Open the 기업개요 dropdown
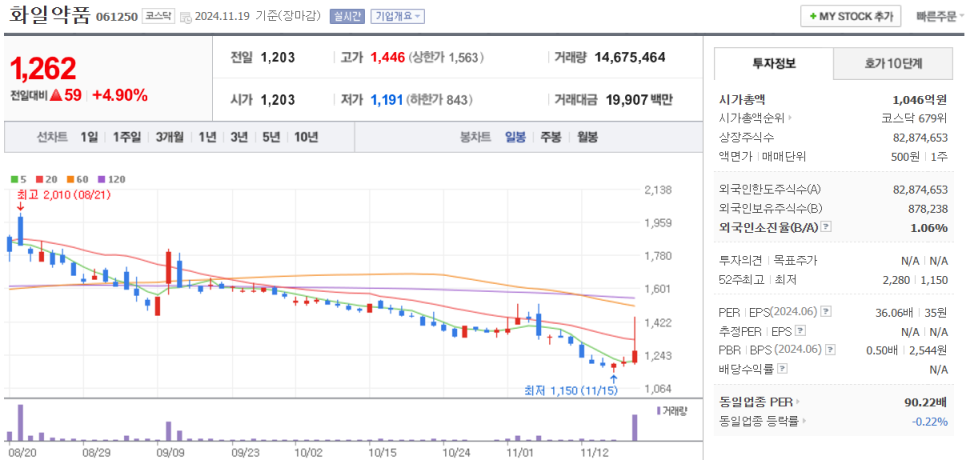Screen dimensions: 966x460 tap(397, 17)
